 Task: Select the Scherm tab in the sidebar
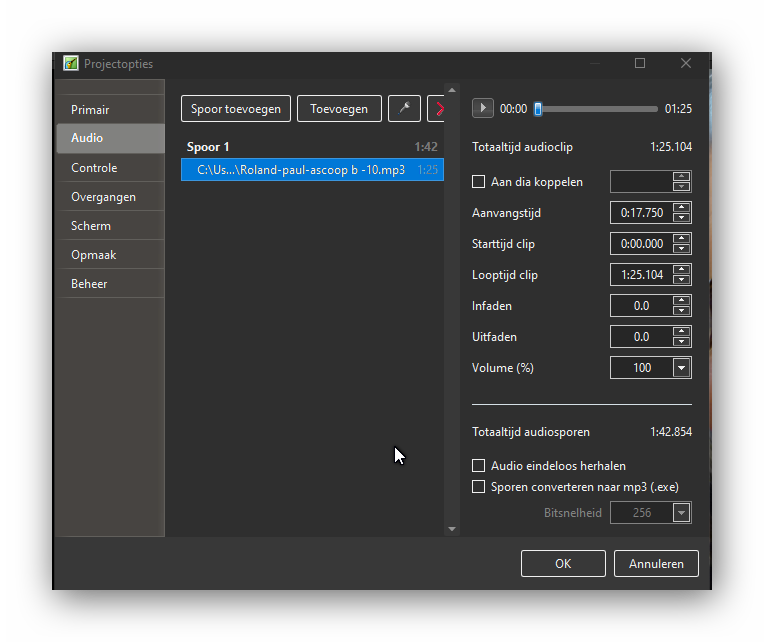[91, 226]
